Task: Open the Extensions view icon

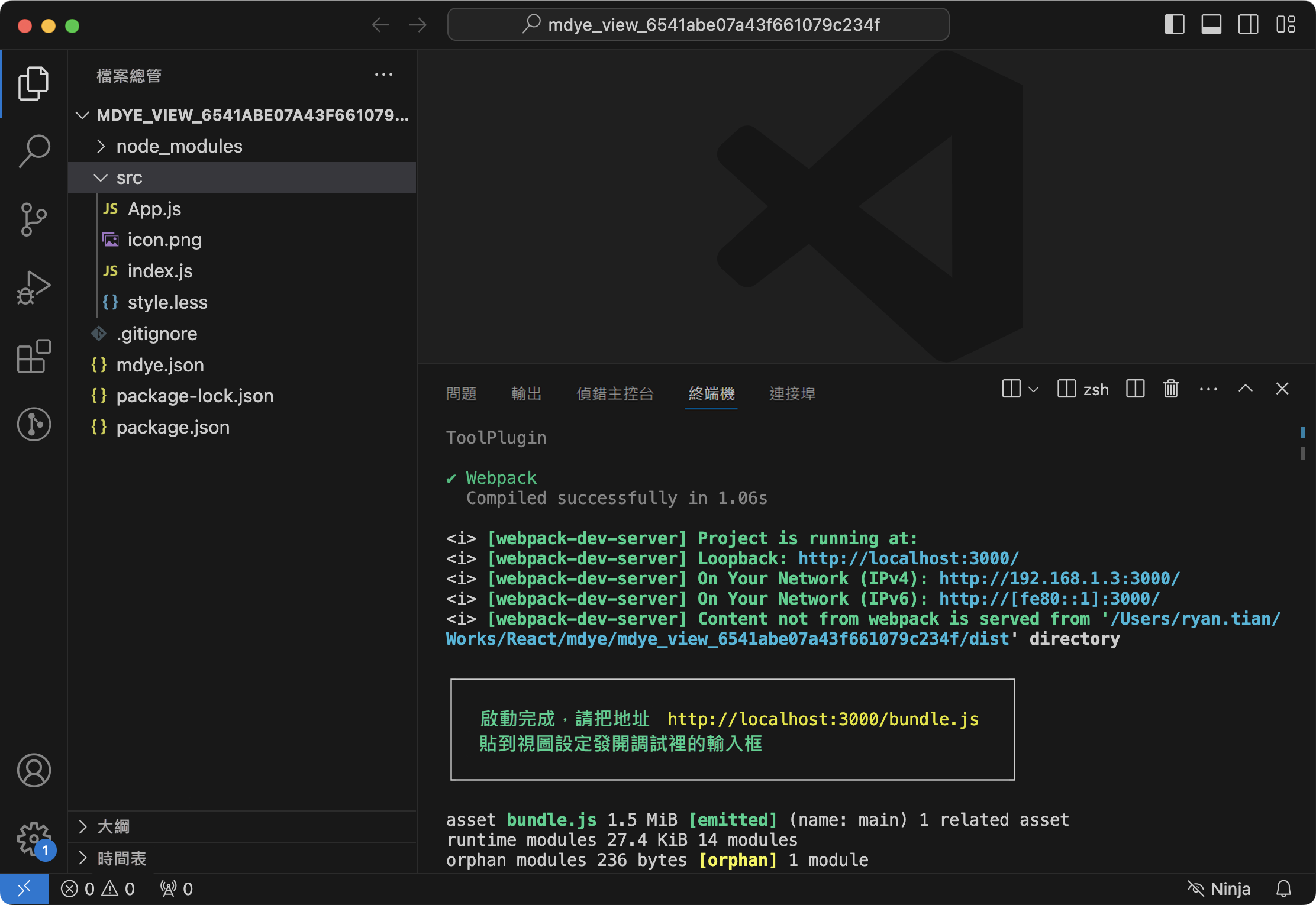Action: click(x=34, y=356)
